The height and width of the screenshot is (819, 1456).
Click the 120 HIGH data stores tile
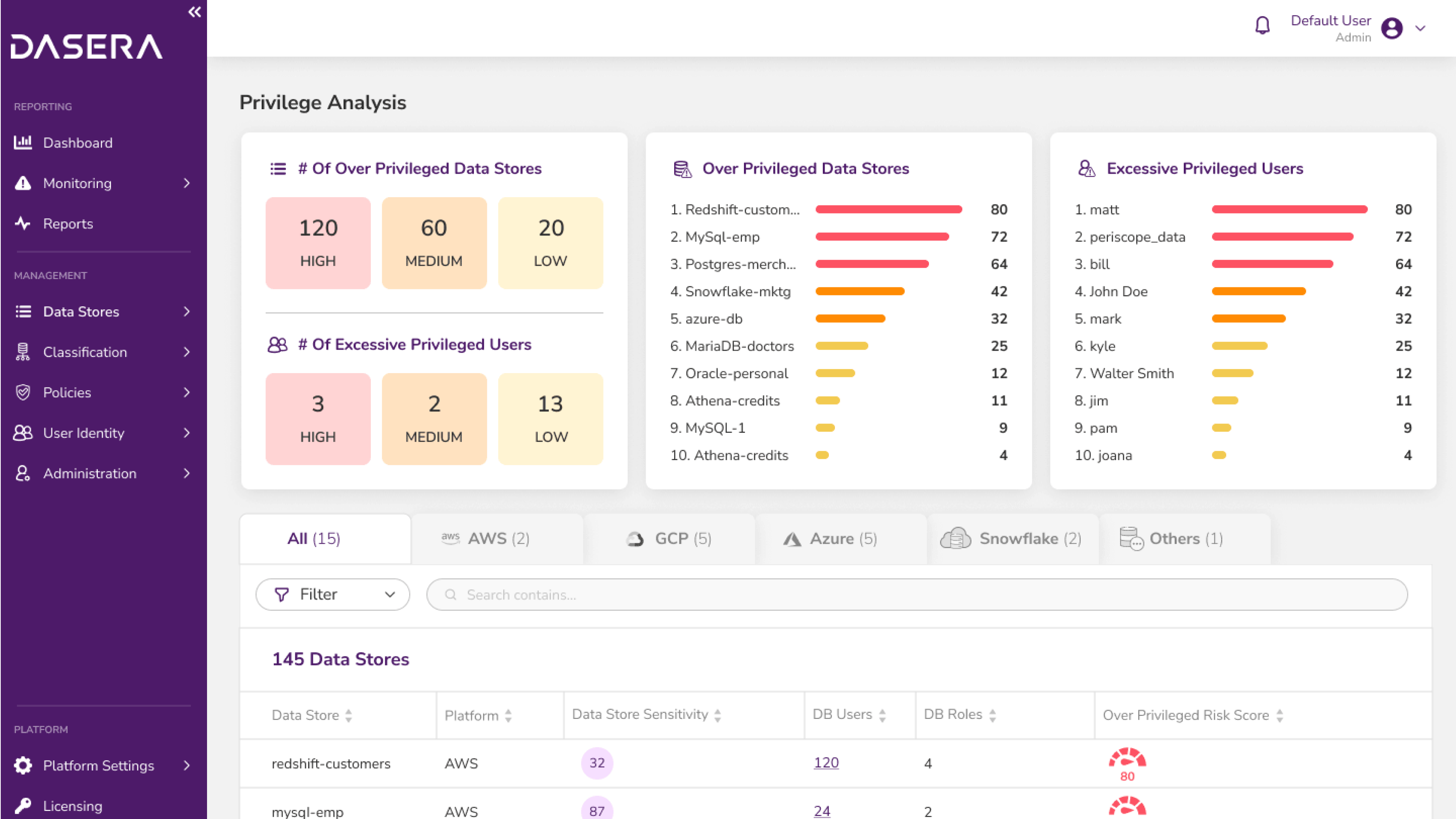318,243
